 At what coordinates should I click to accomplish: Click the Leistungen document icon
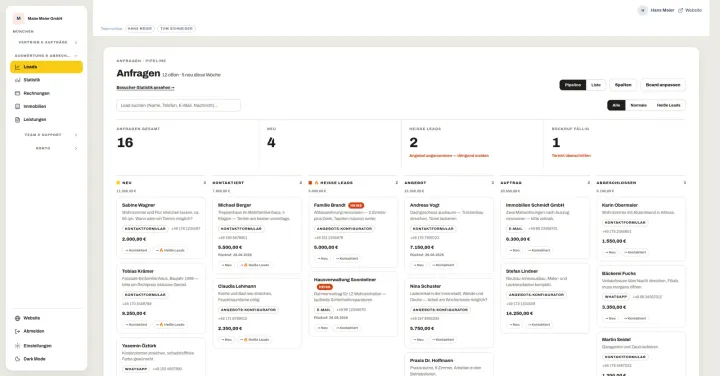17,119
